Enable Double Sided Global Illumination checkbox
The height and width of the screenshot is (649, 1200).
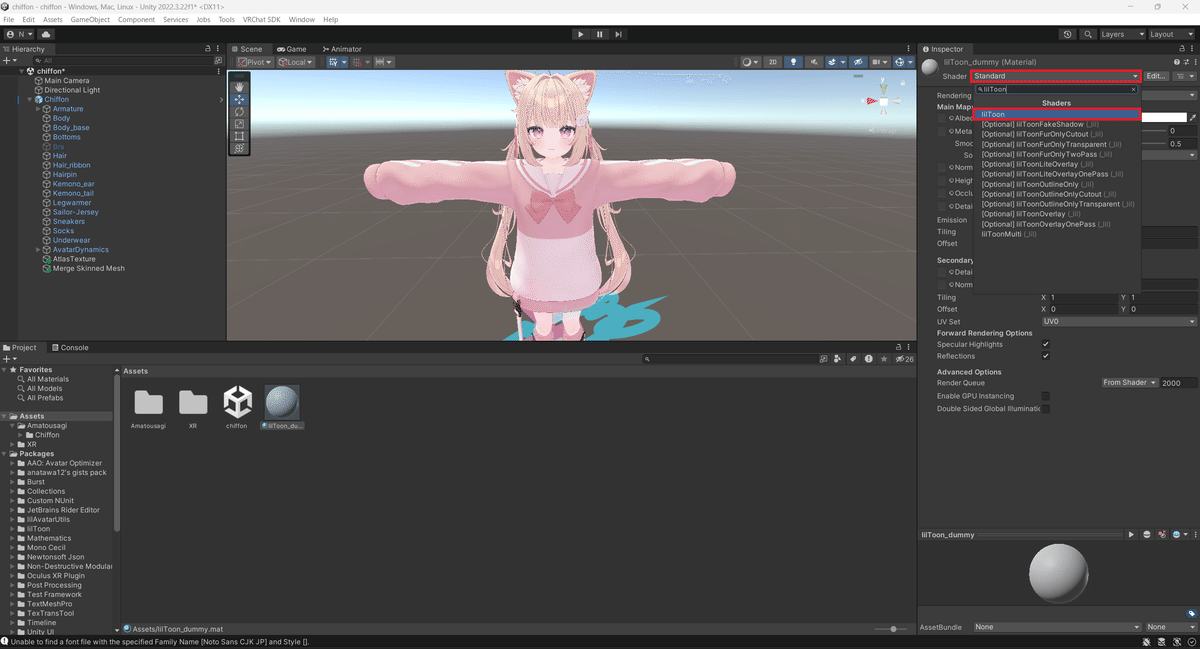point(1046,408)
